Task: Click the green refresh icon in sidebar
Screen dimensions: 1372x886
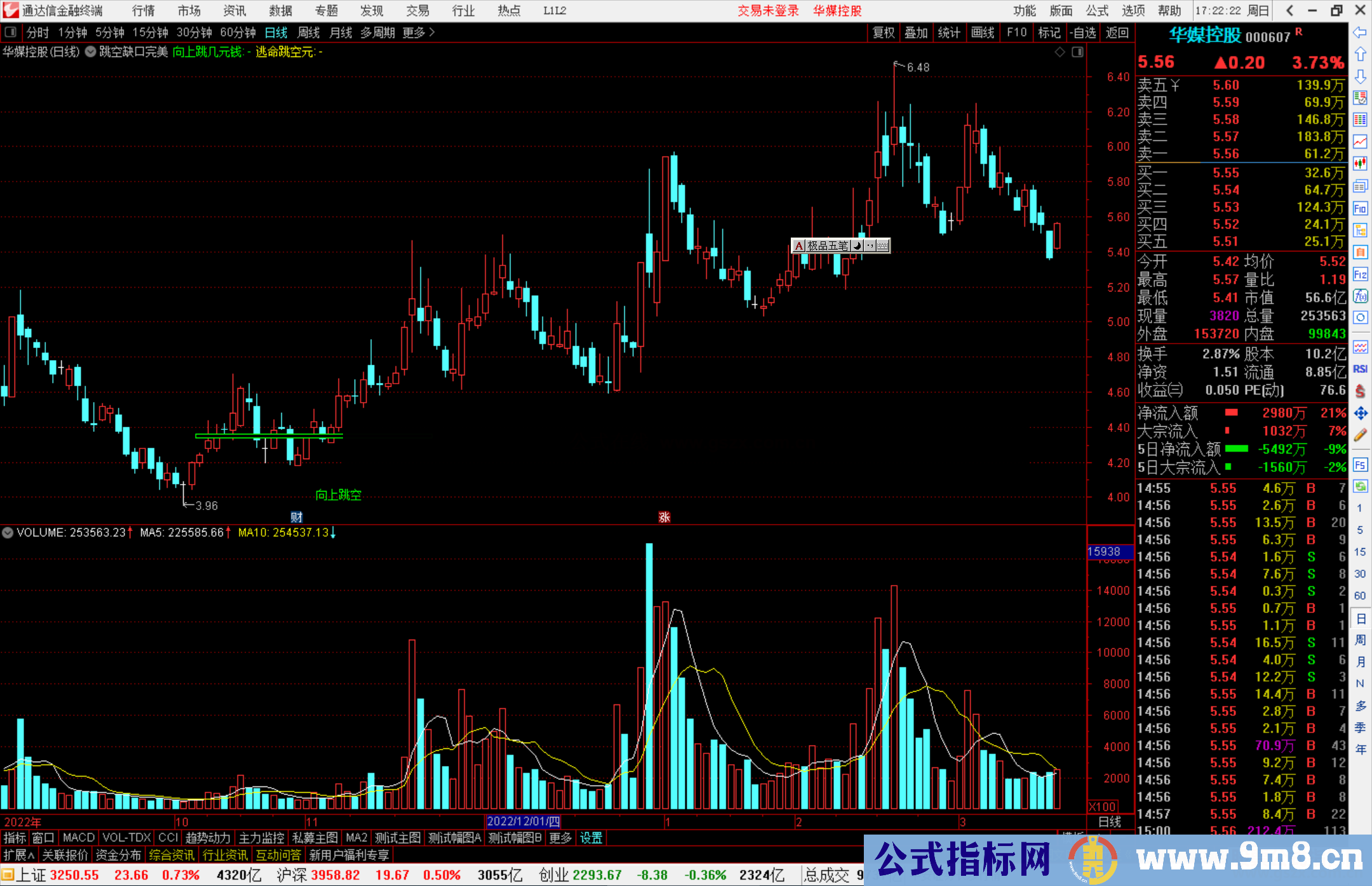Action: 1360,487
